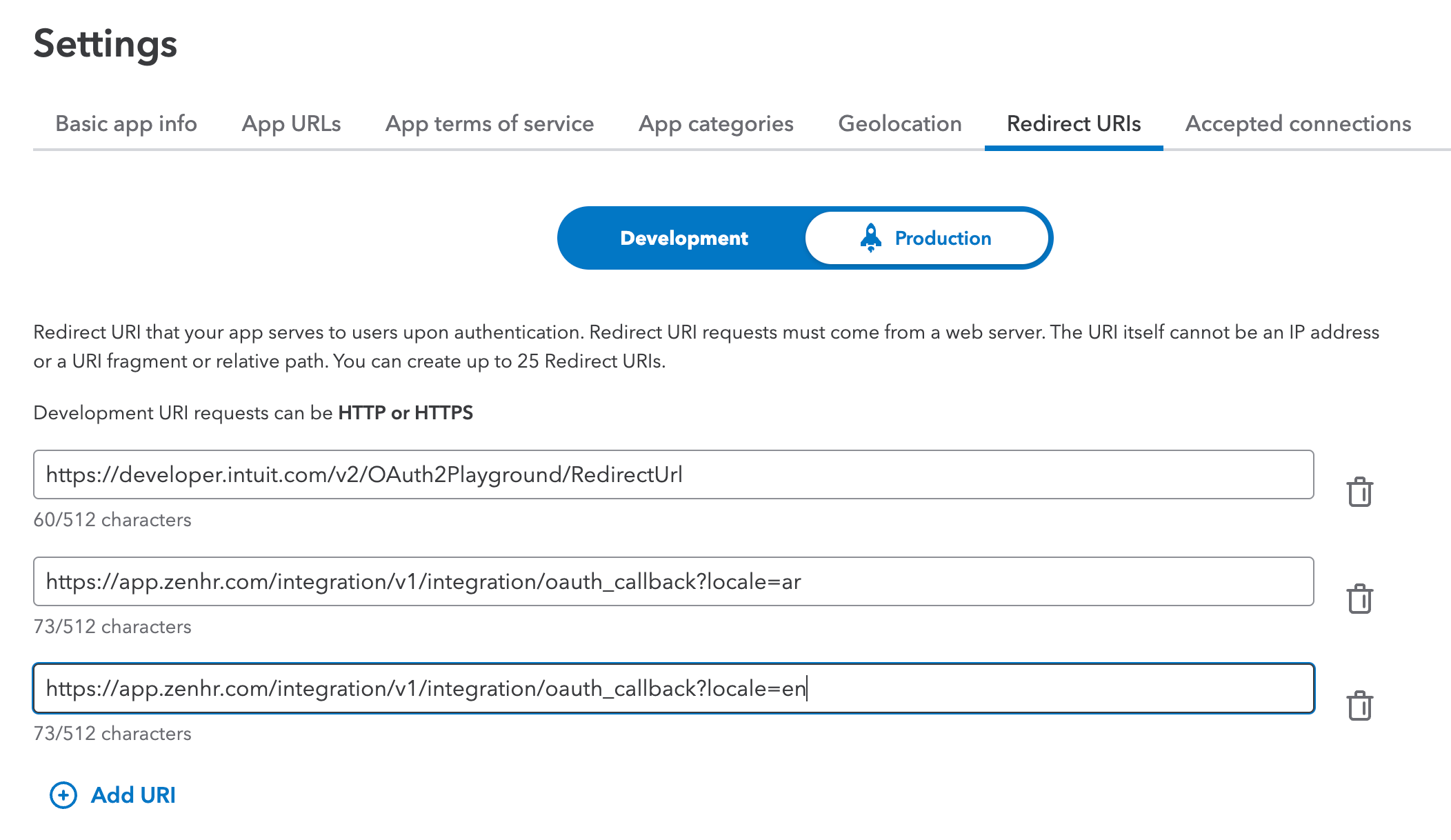Open the Accepted connections tab

(1298, 123)
